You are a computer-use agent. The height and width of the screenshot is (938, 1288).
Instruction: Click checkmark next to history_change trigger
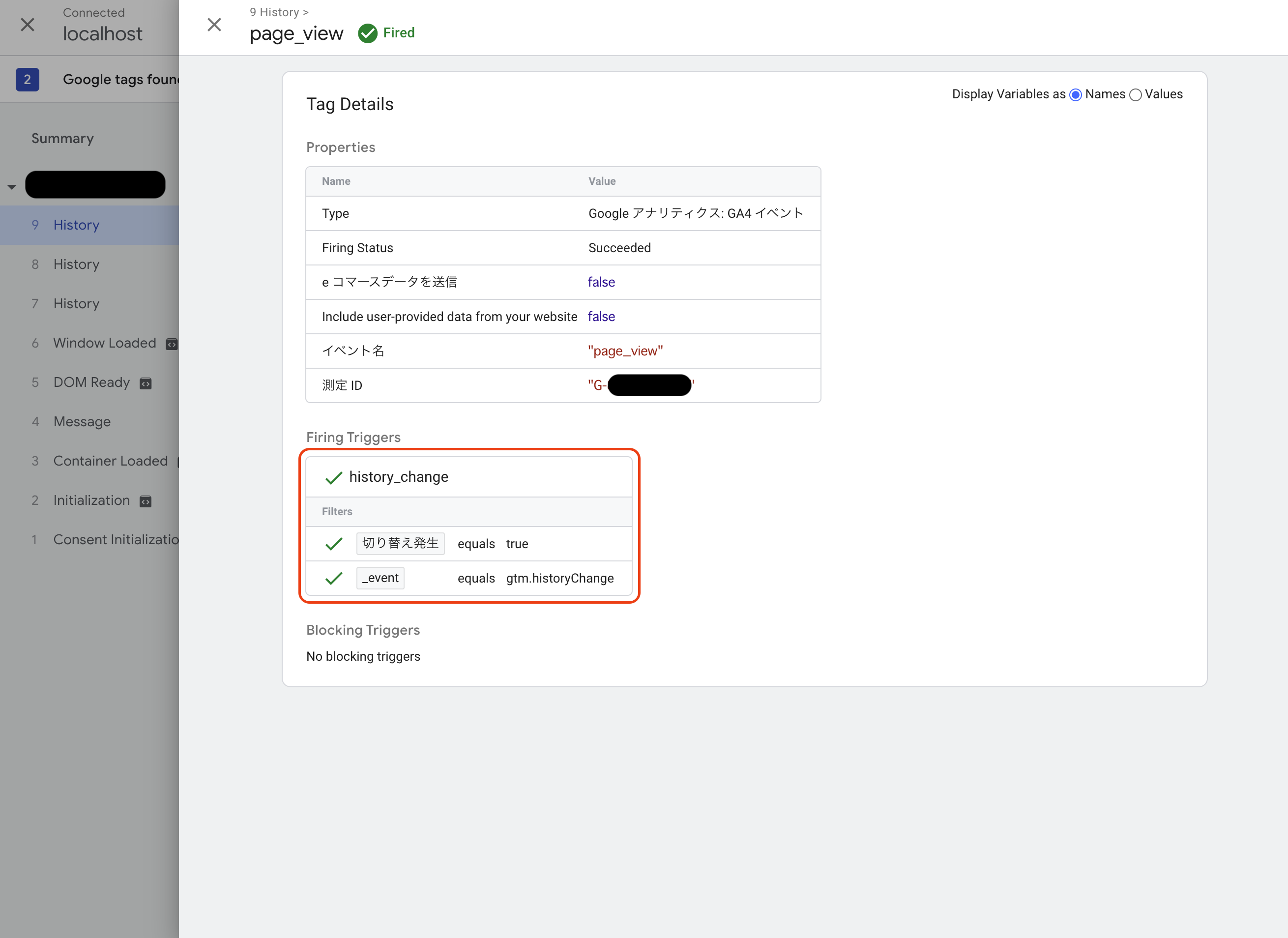[333, 477]
